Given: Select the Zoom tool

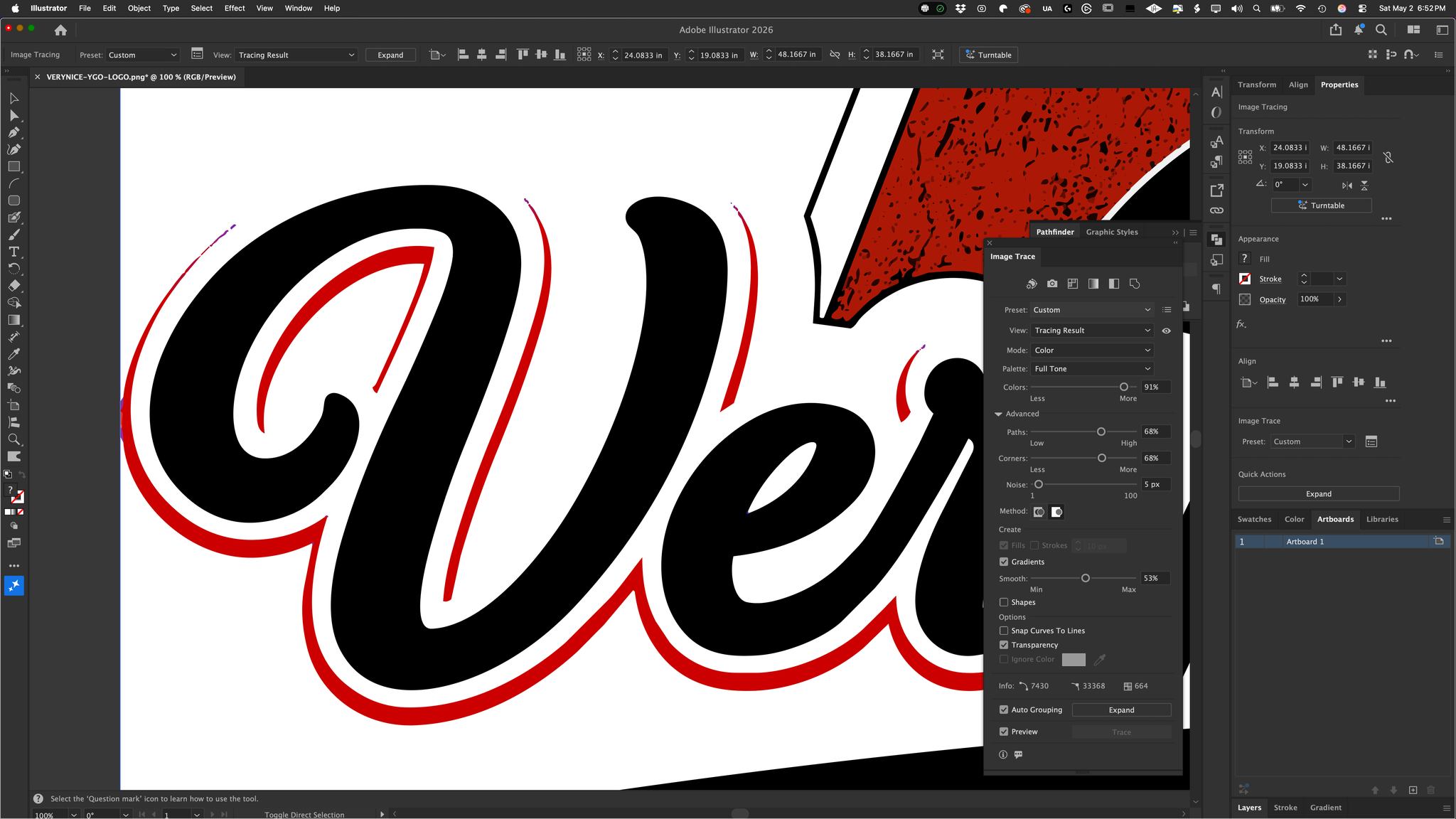Looking at the screenshot, I should click(x=14, y=439).
